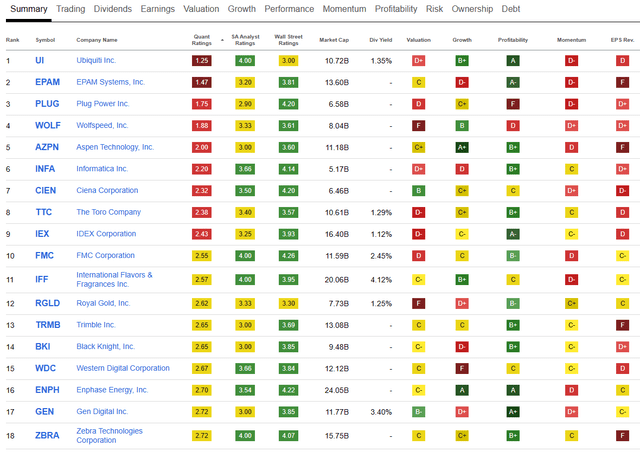Screen dimensions: 640x452
Task: Click the RGLD symbol link
Action: click(x=47, y=303)
